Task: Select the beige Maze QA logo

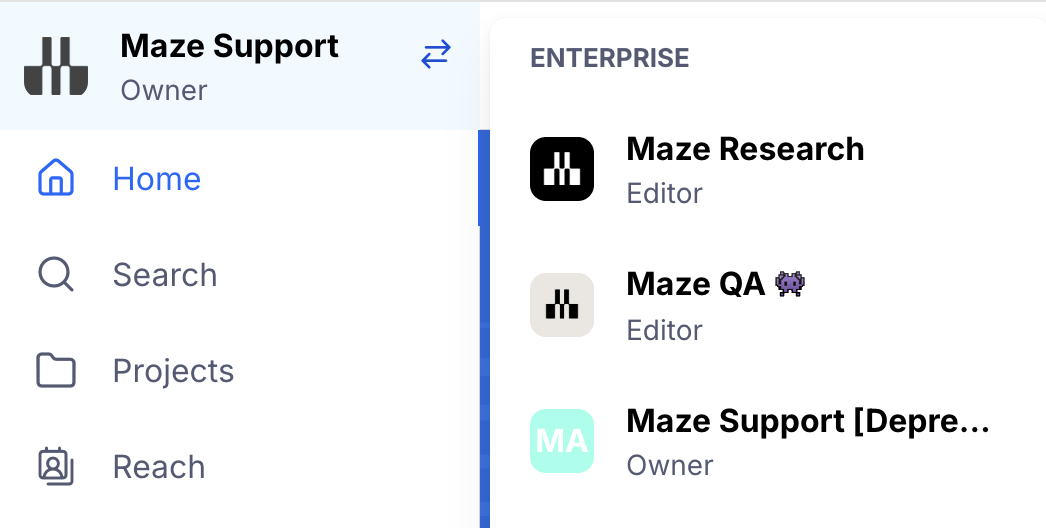Action: pos(562,305)
